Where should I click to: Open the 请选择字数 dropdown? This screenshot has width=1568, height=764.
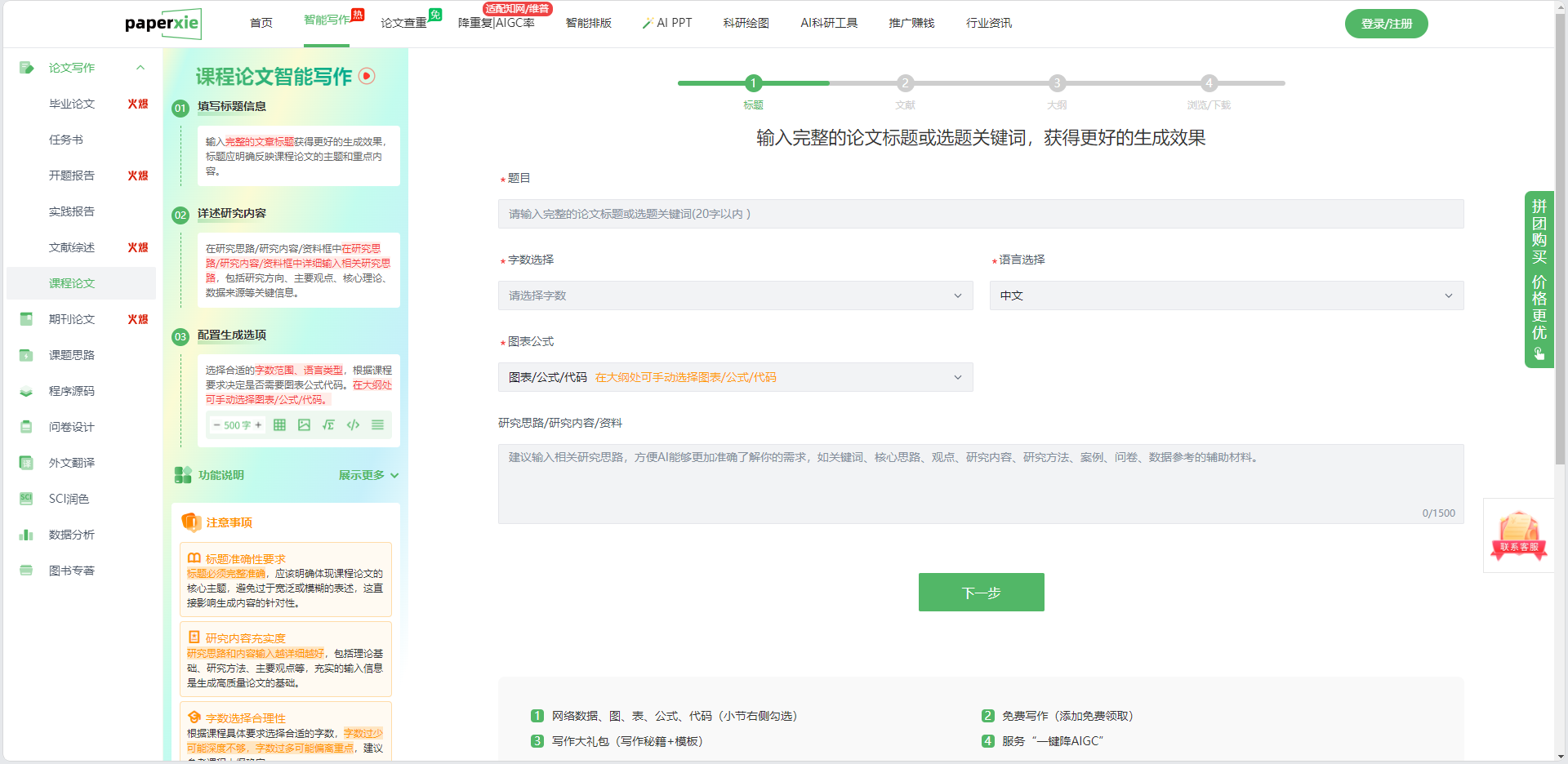735,295
